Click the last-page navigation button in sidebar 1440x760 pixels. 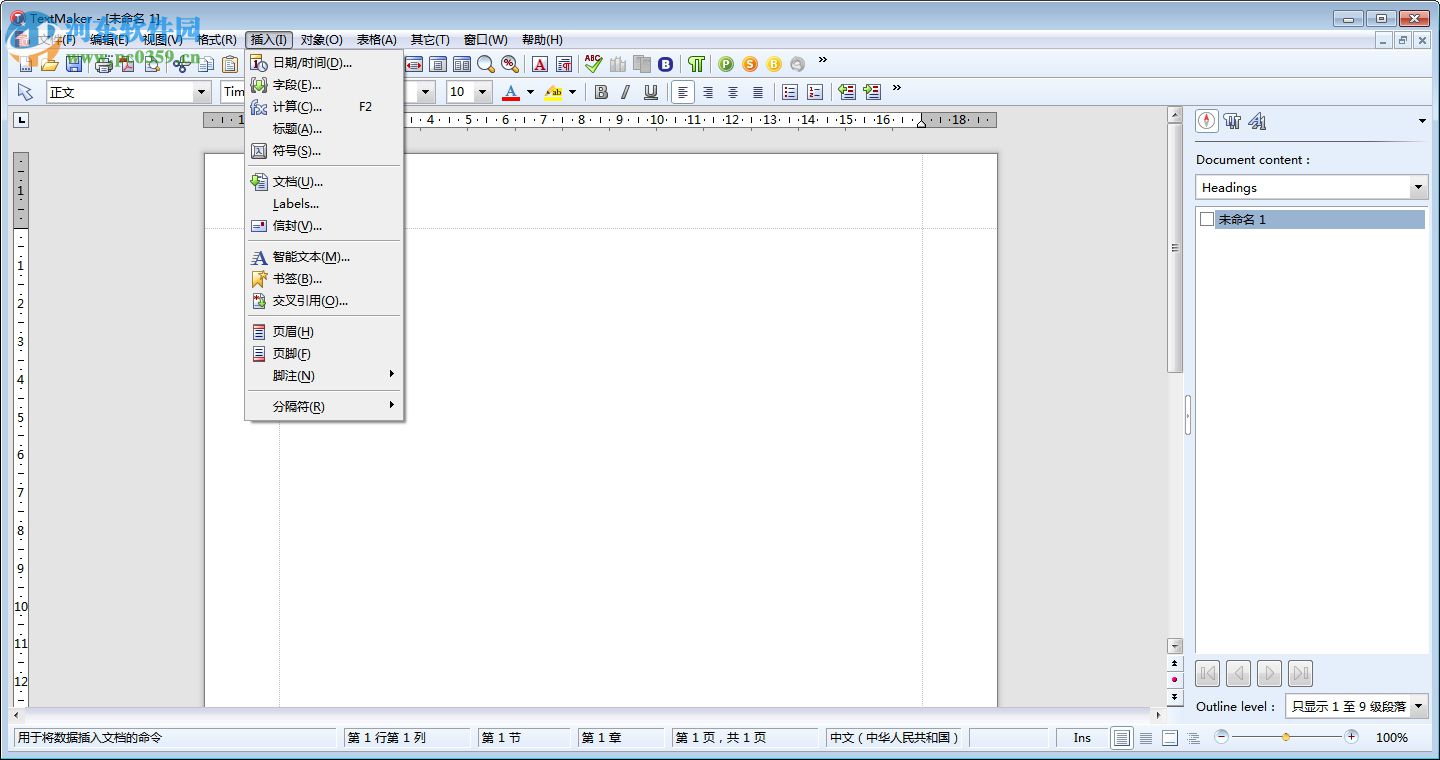1299,672
